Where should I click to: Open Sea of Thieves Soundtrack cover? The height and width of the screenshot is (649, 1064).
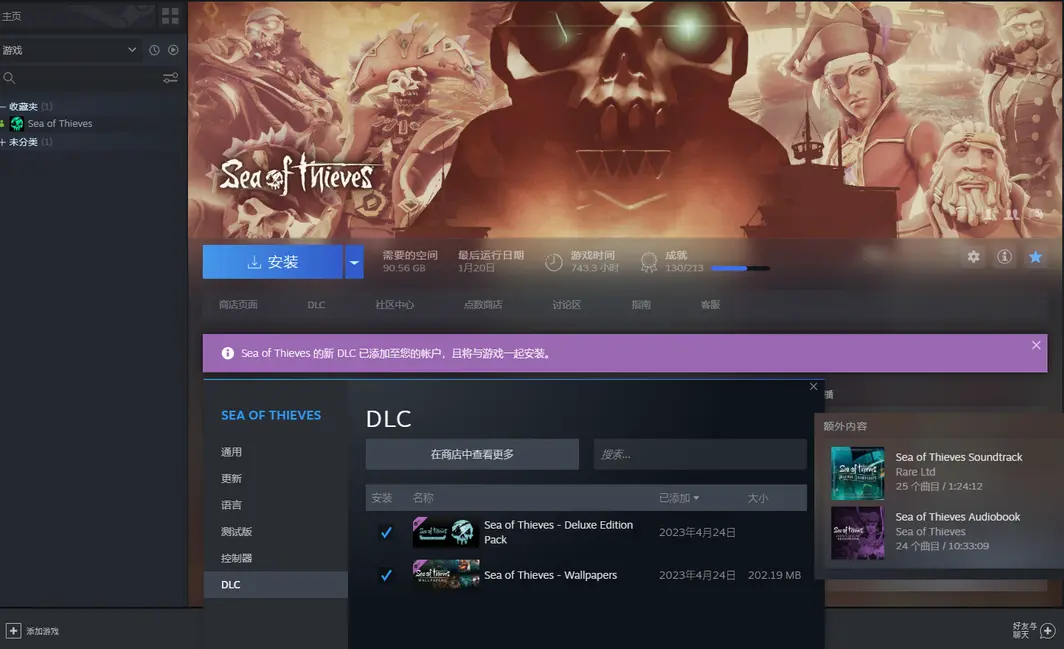(858, 473)
